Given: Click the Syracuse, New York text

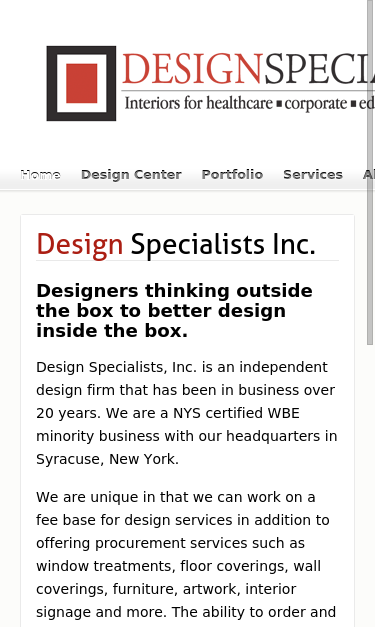Looking at the screenshot, I should tap(107, 459).
